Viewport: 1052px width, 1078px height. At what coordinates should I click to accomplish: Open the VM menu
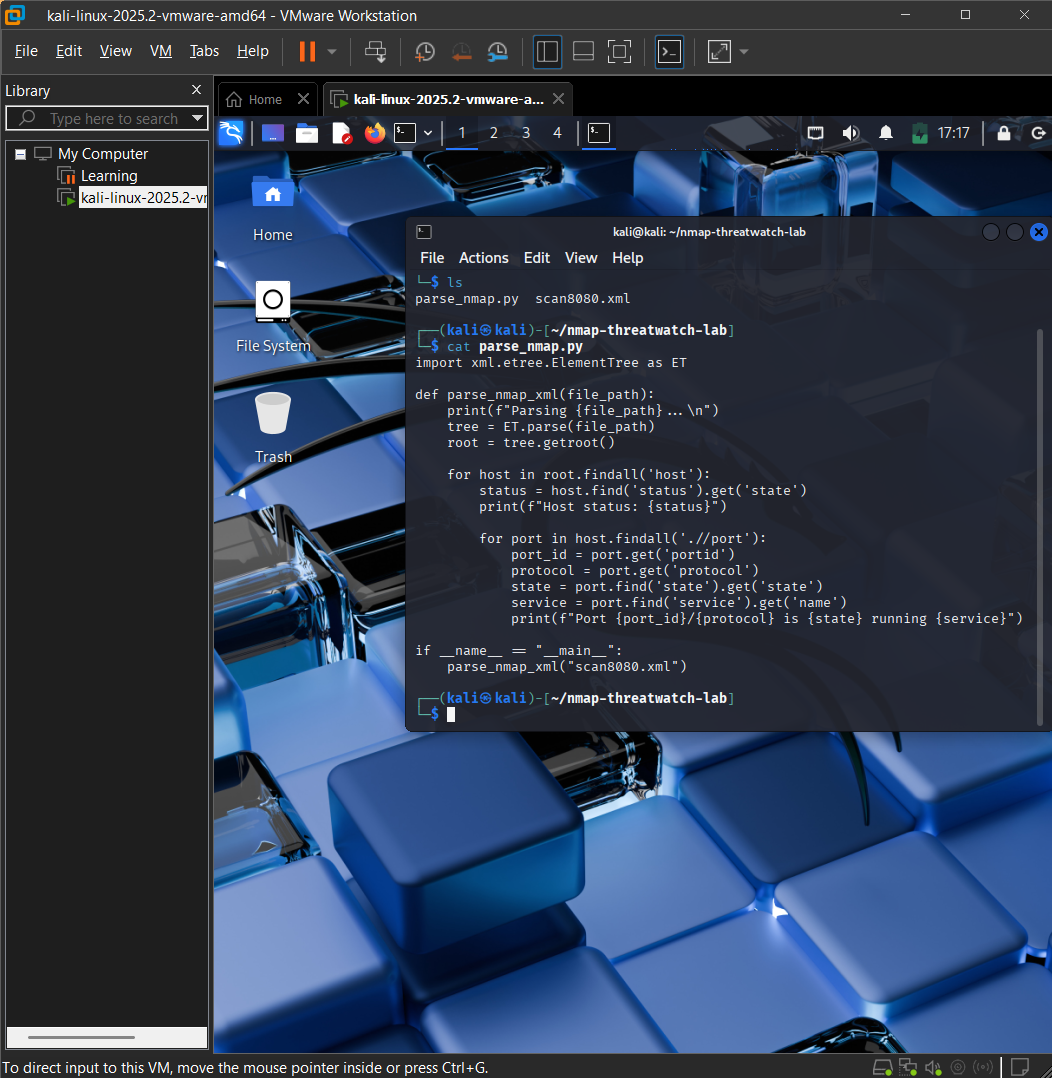(x=161, y=51)
